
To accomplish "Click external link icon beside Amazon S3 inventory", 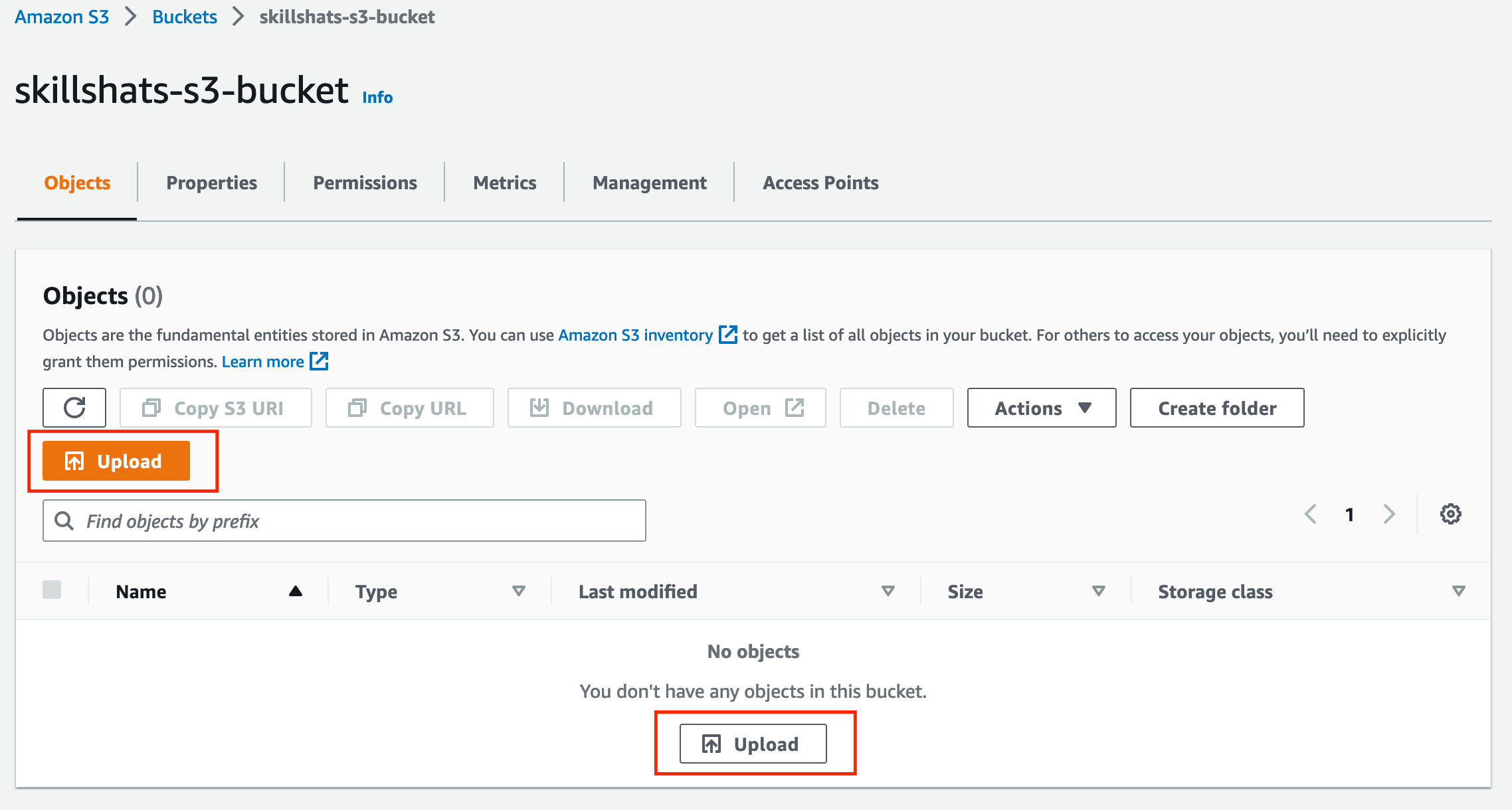I will 728,335.
